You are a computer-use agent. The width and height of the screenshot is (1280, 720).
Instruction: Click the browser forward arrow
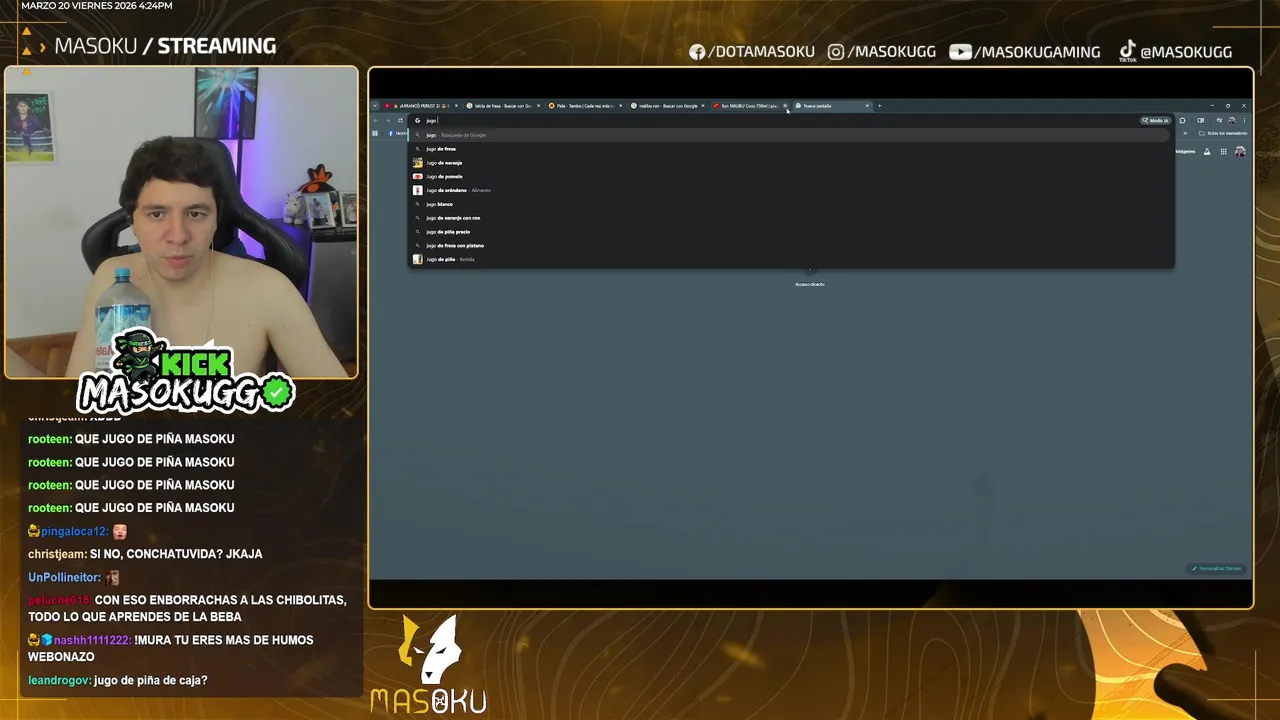pos(388,120)
